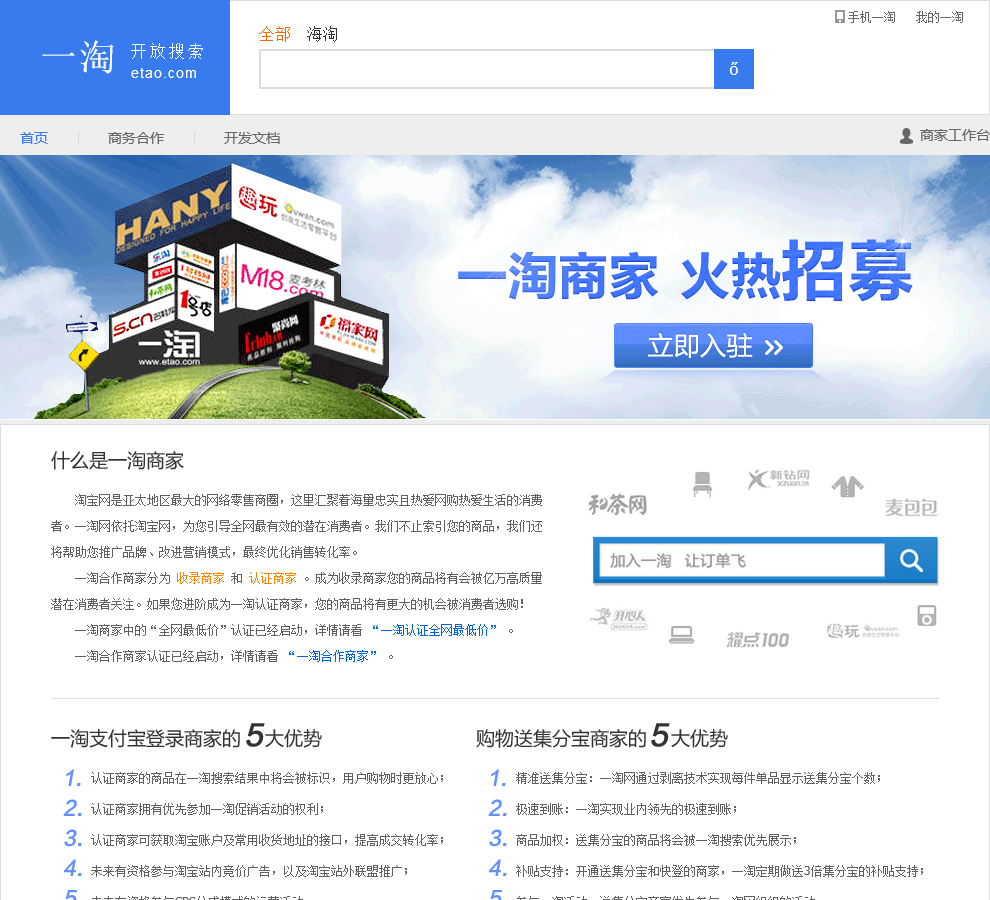
Task: Click the phone icon beside 手机一淘
Action: pos(839,17)
